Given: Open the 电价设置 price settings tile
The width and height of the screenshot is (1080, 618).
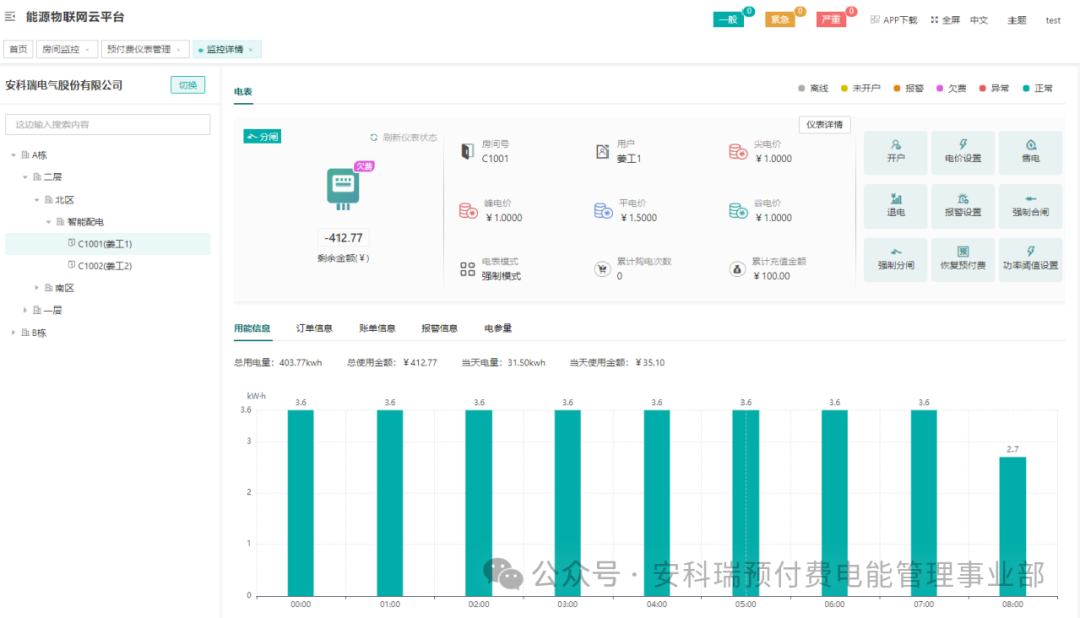Looking at the screenshot, I should (963, 152).
